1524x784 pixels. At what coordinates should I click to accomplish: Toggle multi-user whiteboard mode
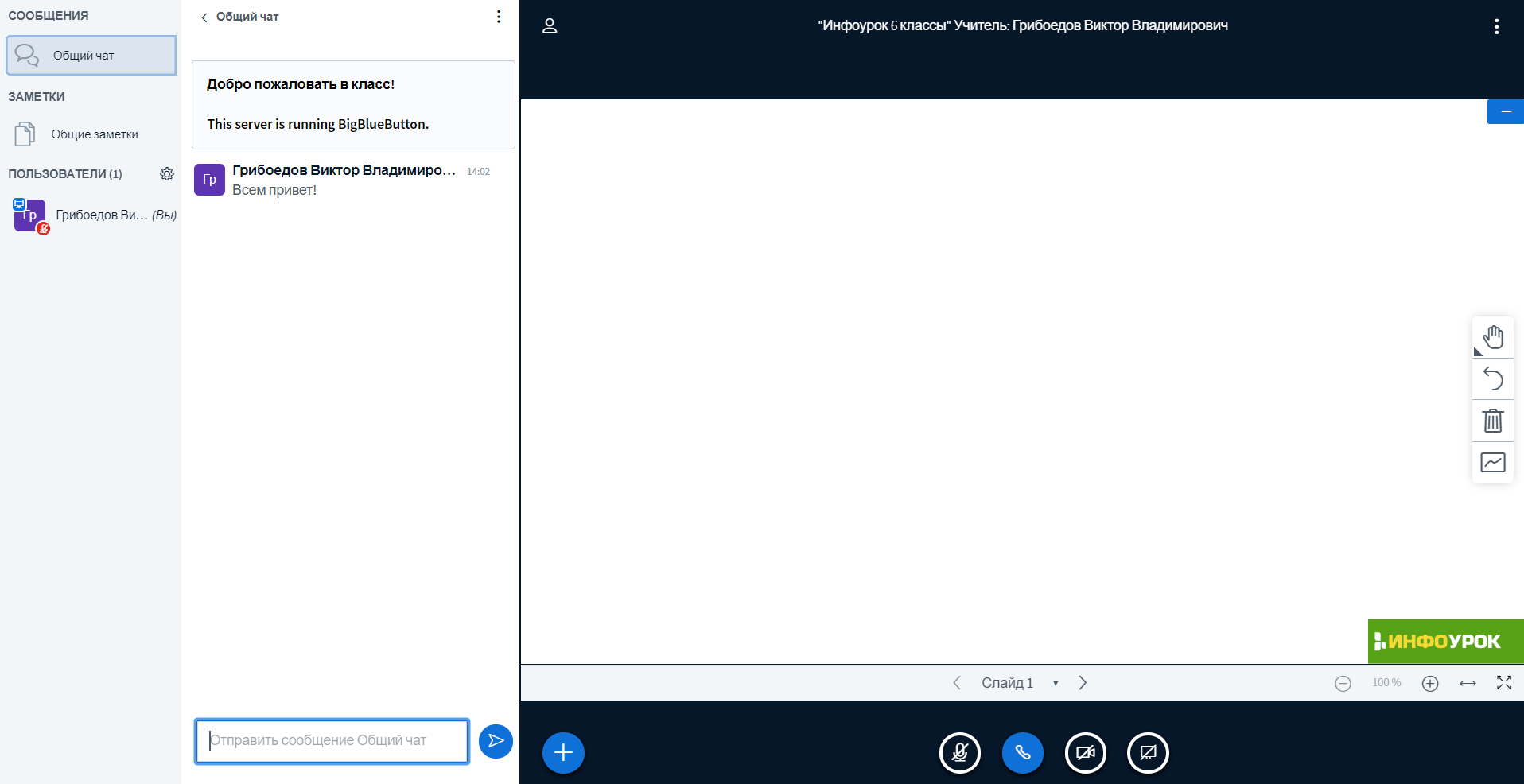click(x=1493, y=462)
